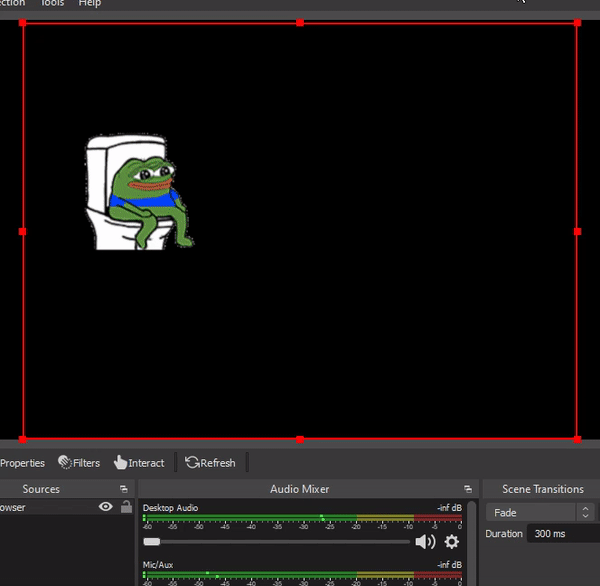Screen dimensions: 600x586
Task: Toggle lock icon on Browser source
Action: click(127, 507)
